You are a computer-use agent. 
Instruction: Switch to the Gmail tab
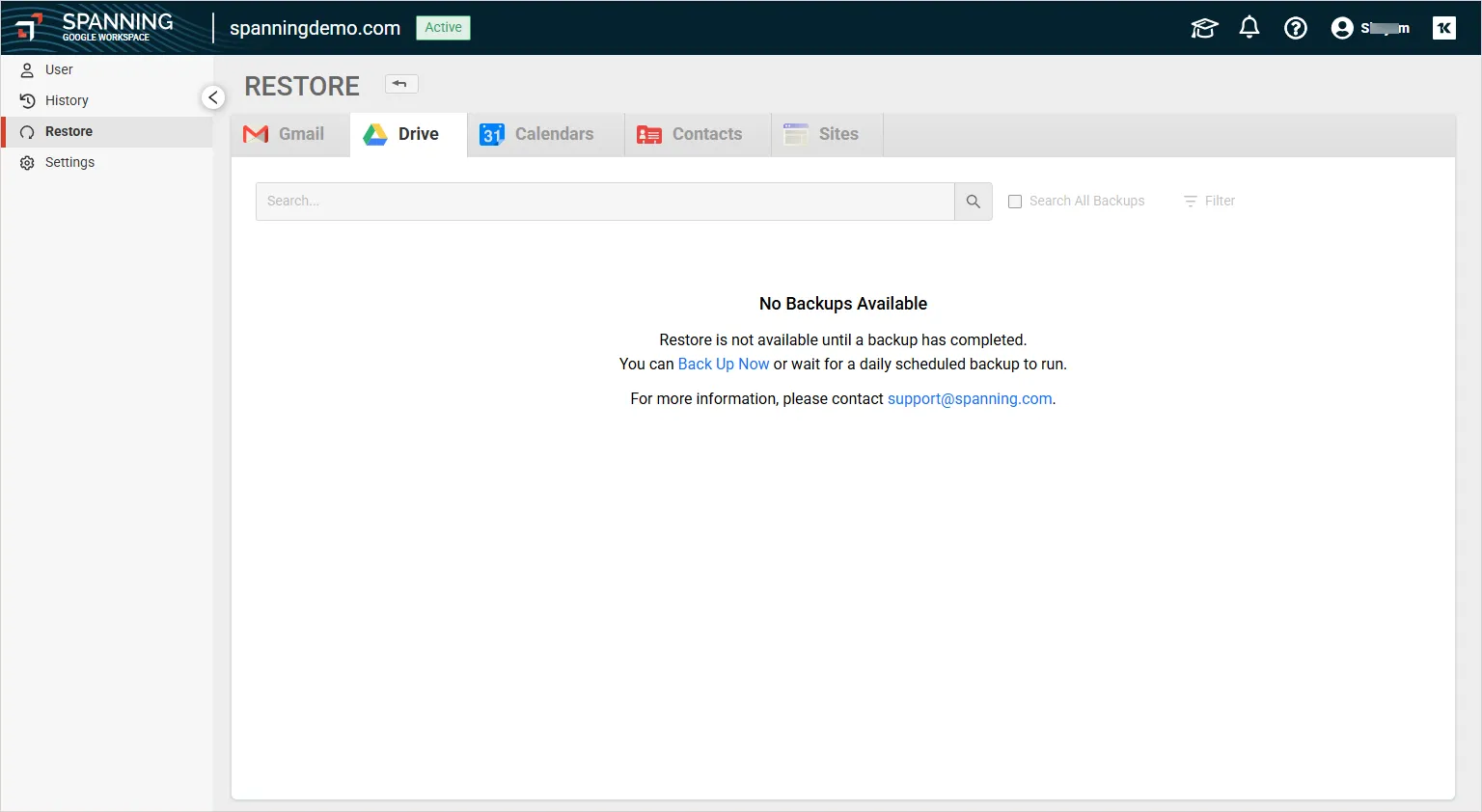[x=285, y=134]
